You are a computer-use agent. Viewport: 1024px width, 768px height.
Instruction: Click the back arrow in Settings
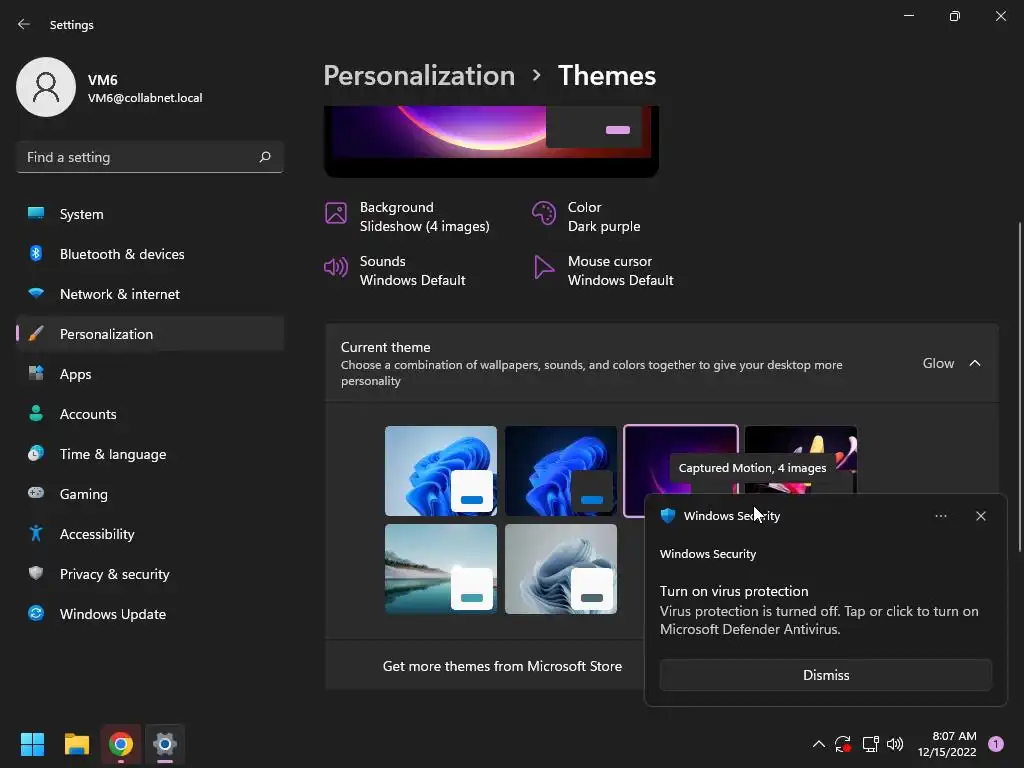pos(24,24)
